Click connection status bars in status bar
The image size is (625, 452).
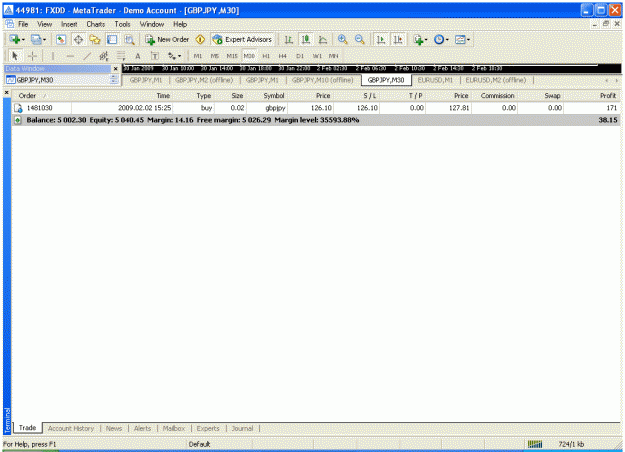click(x=535, y=444)
